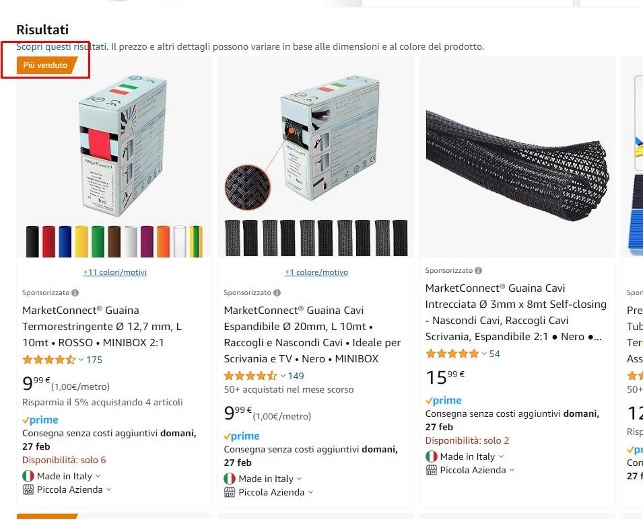Viewport: 644px width, 520px height.
Task: Expand Made in Italy on the Espandibile Ø 20mm product
Action: point(299,479)
